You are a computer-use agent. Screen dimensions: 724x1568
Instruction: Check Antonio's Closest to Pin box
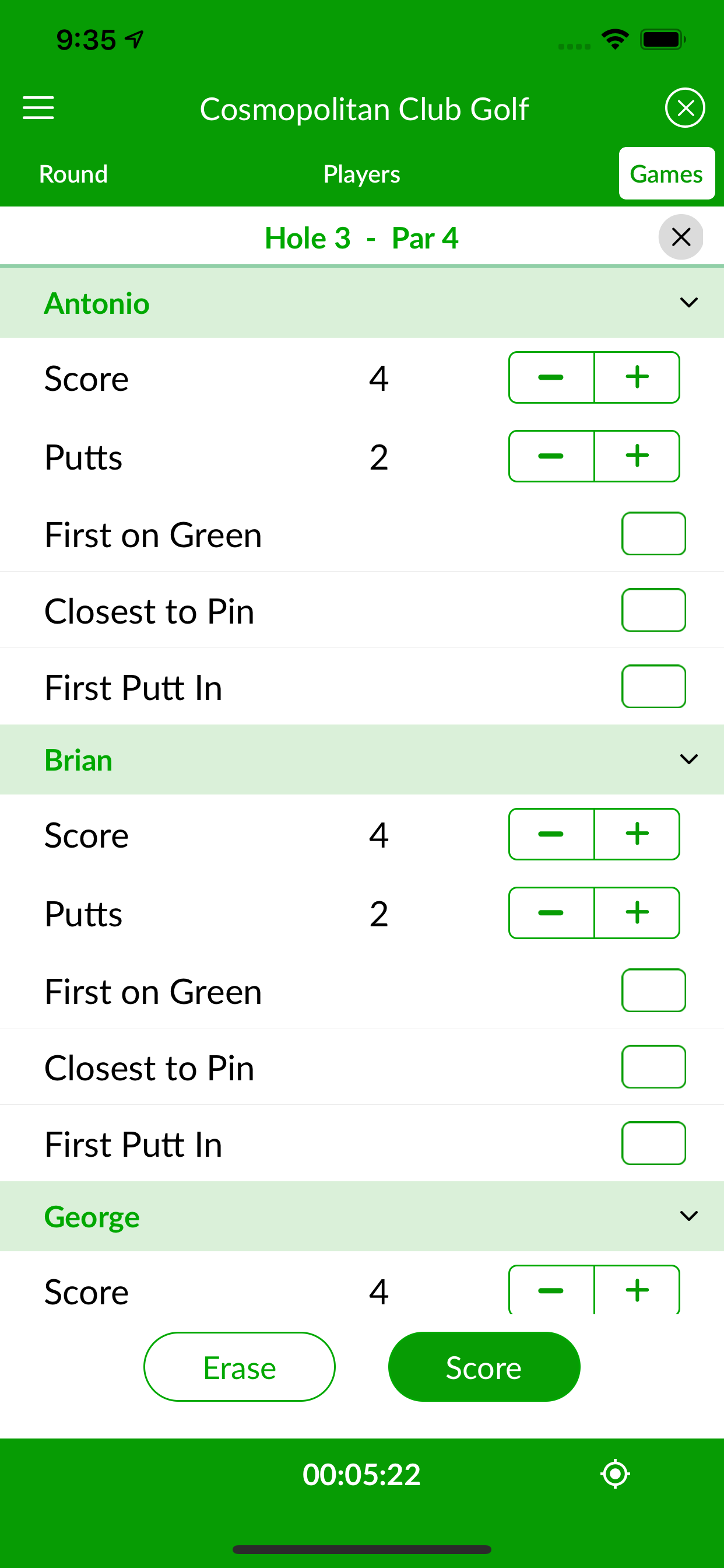653,610
